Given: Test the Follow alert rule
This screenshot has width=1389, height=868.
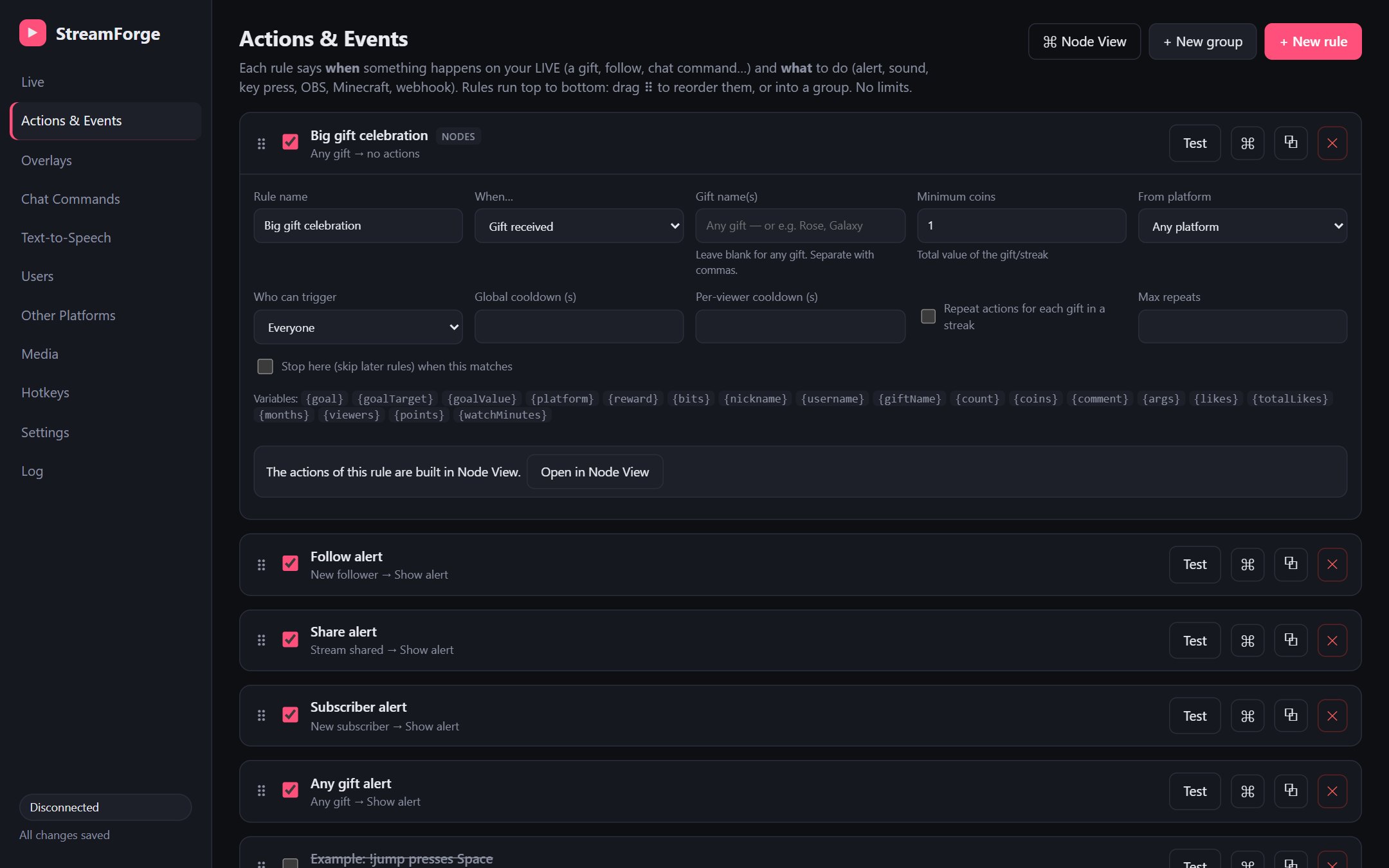Looking at the screenshot, I should (x=1195, y=565).
